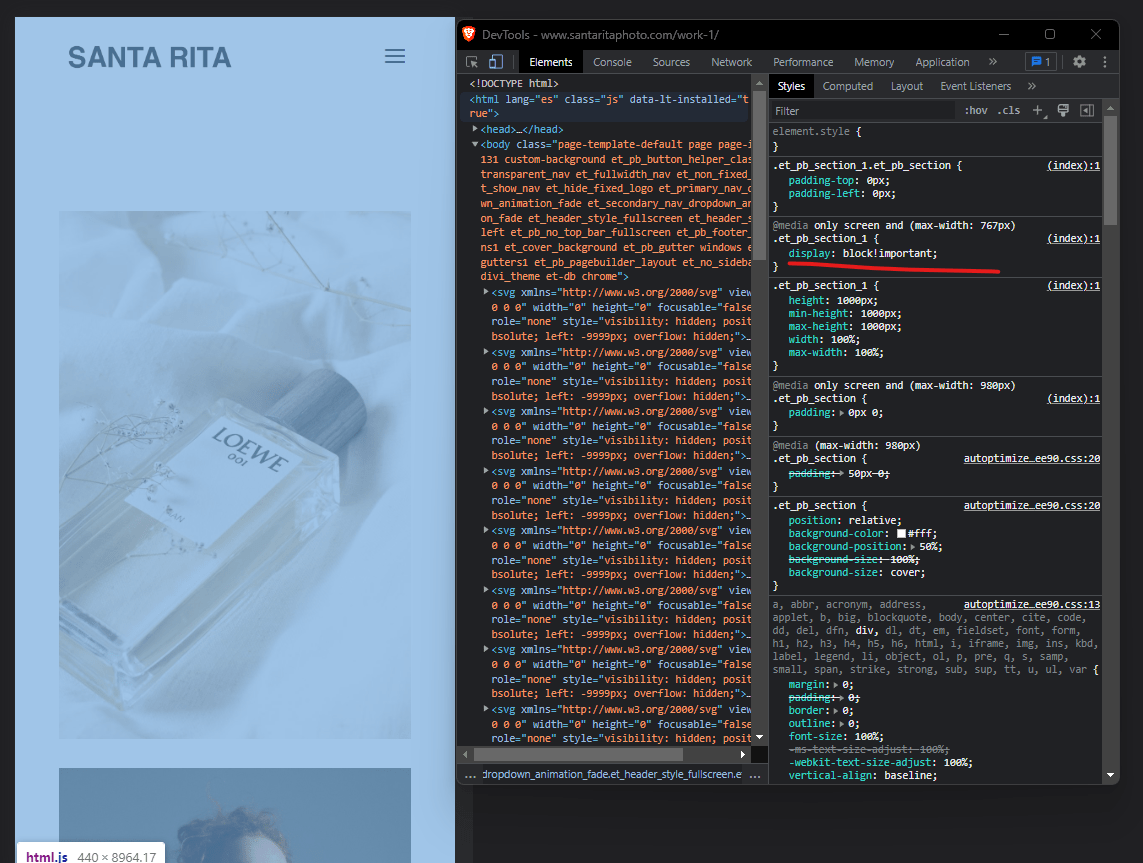Screen dimensions: 1143x863
Task: Open the Event Listeners tab
Action: (x=975, y=86)
